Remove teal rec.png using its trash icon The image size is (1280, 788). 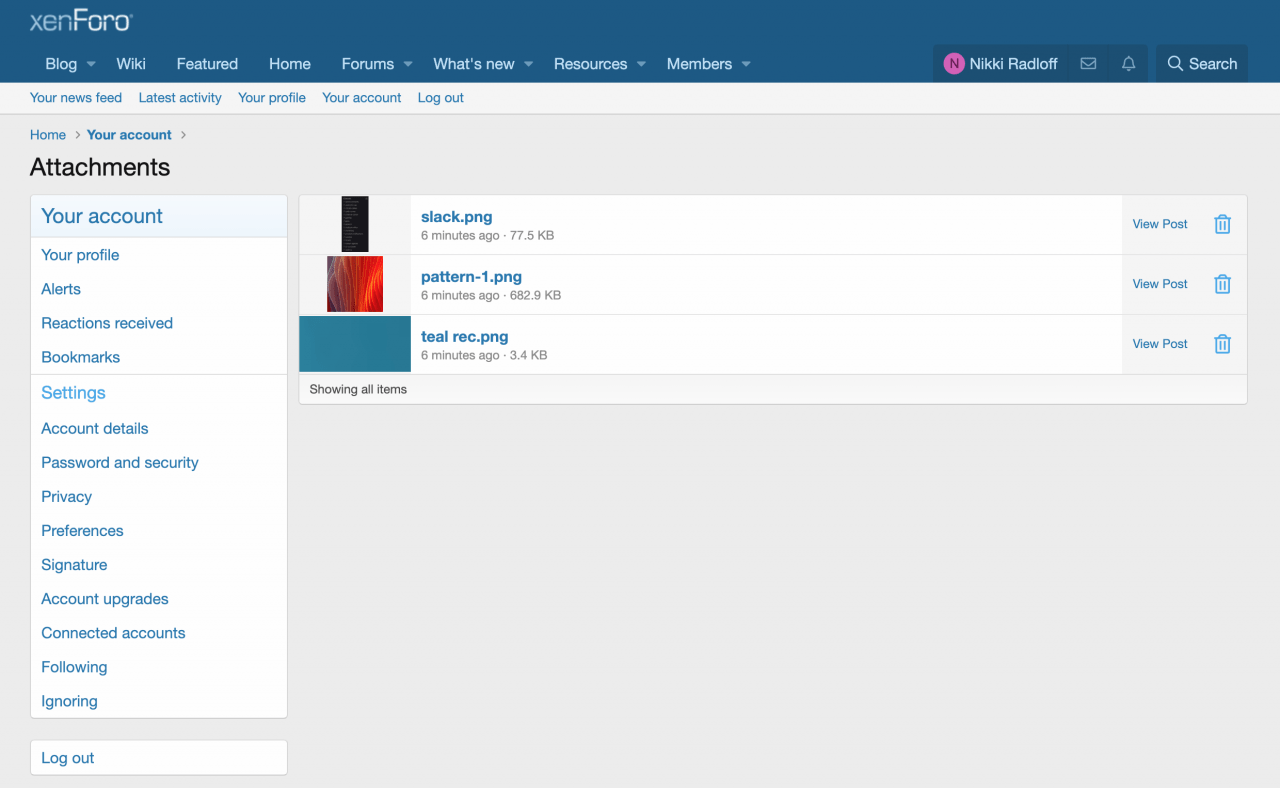[1222, 344]
